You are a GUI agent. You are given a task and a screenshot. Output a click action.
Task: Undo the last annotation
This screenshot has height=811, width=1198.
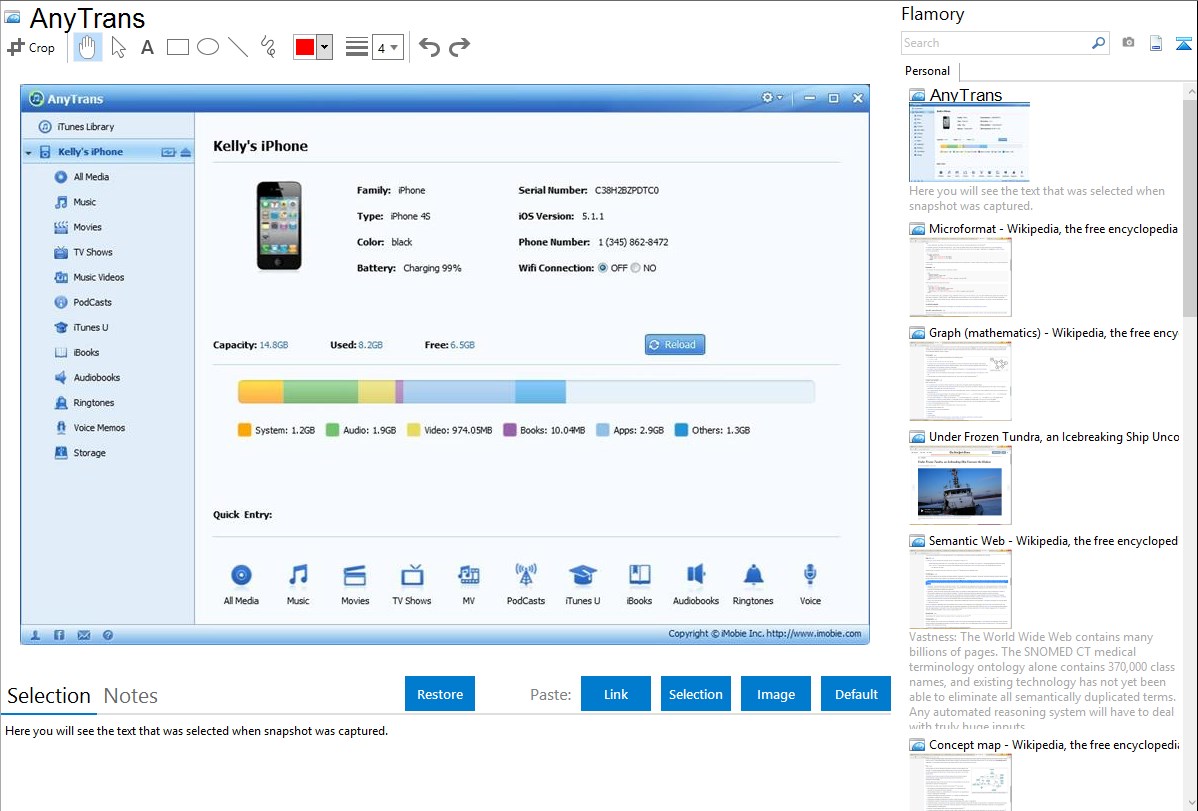[429, 47]
